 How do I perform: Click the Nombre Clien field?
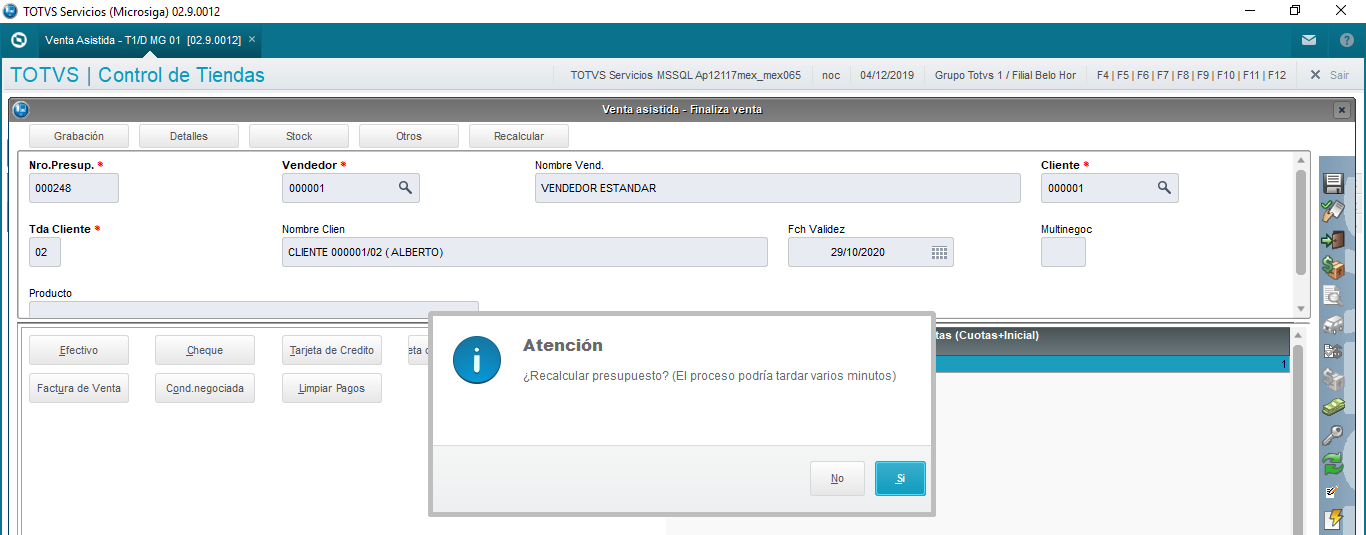click(525, 252)
